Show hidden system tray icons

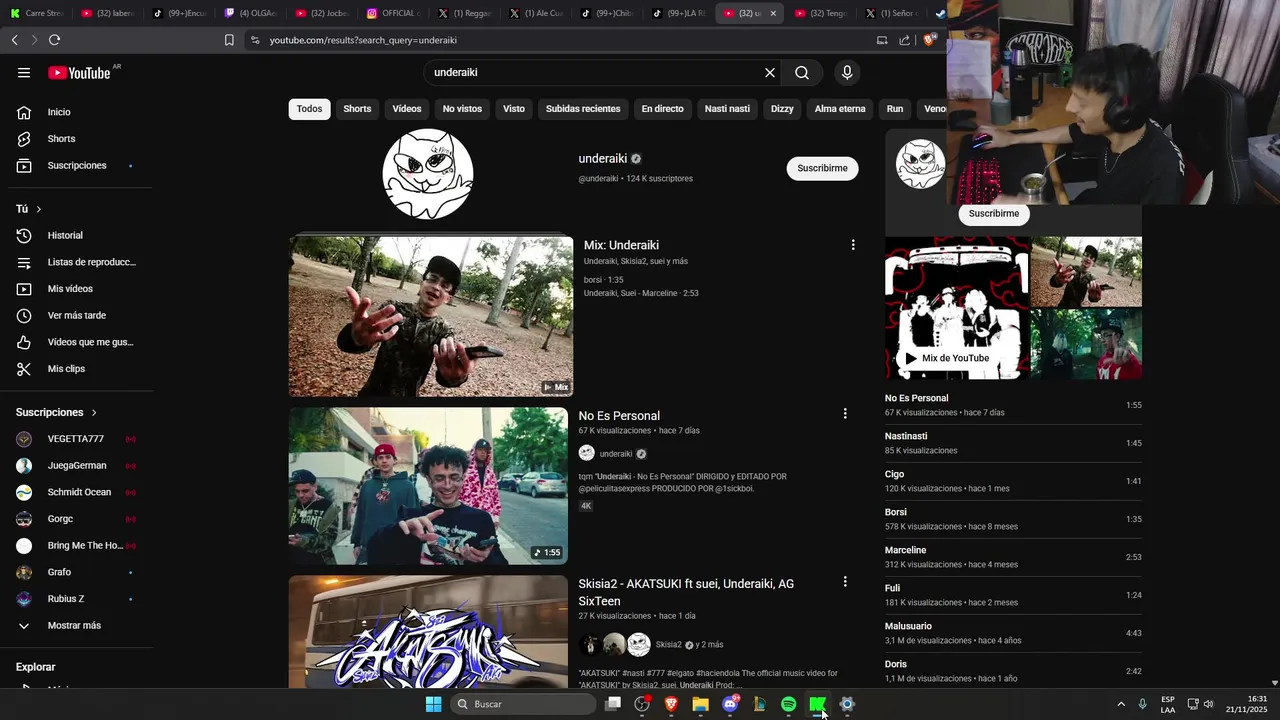point(1120,704)
